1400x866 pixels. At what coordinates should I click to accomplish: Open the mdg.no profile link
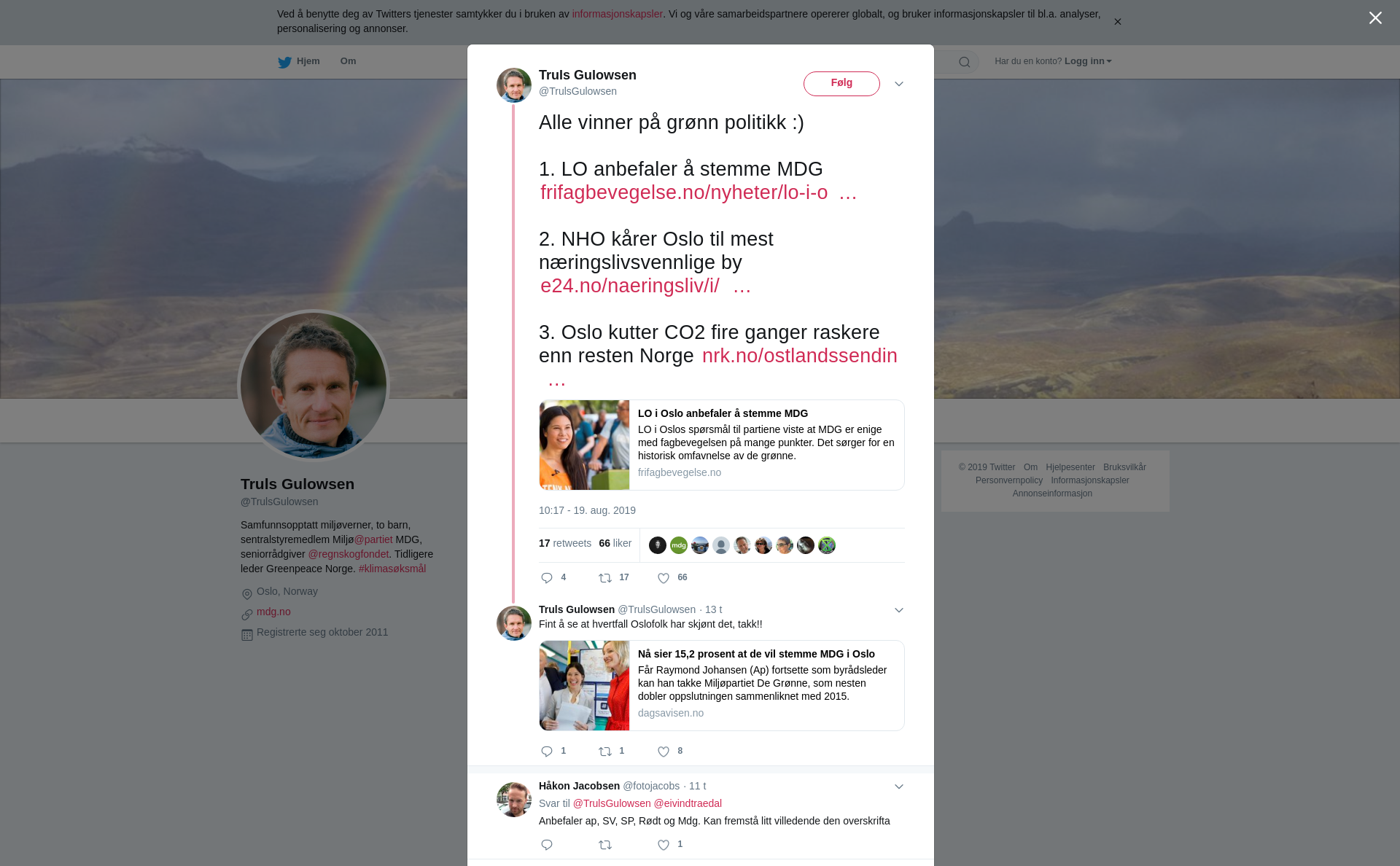click(x=273, y=612)
